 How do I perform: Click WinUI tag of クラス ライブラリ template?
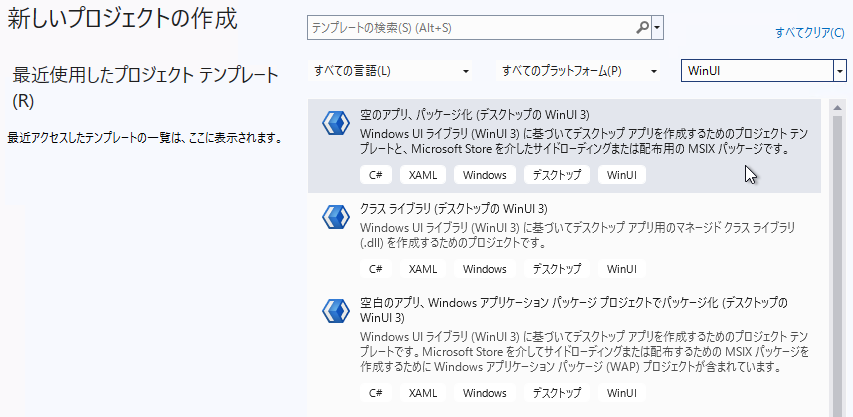tap(622, 269)
